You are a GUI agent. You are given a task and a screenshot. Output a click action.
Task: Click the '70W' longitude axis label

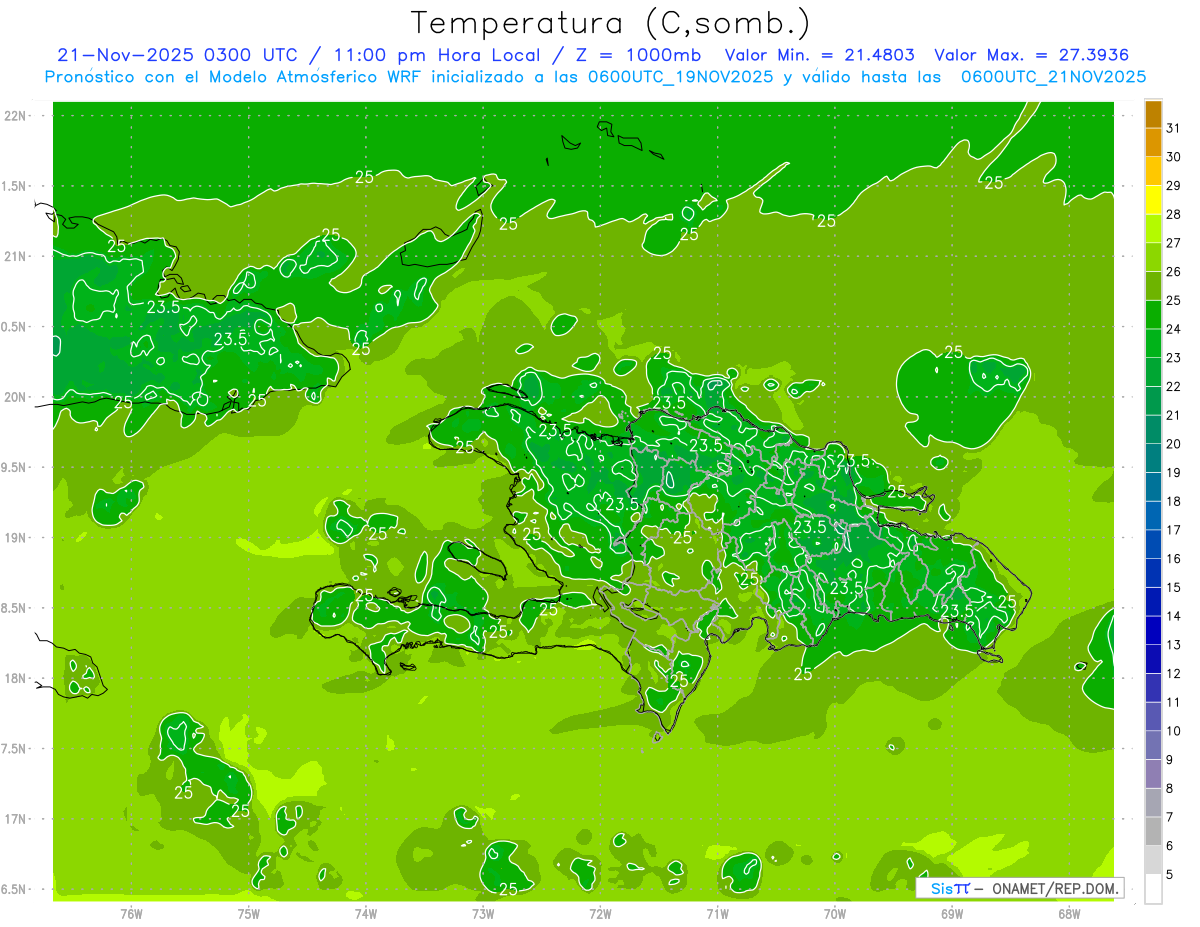click(835, 914)
